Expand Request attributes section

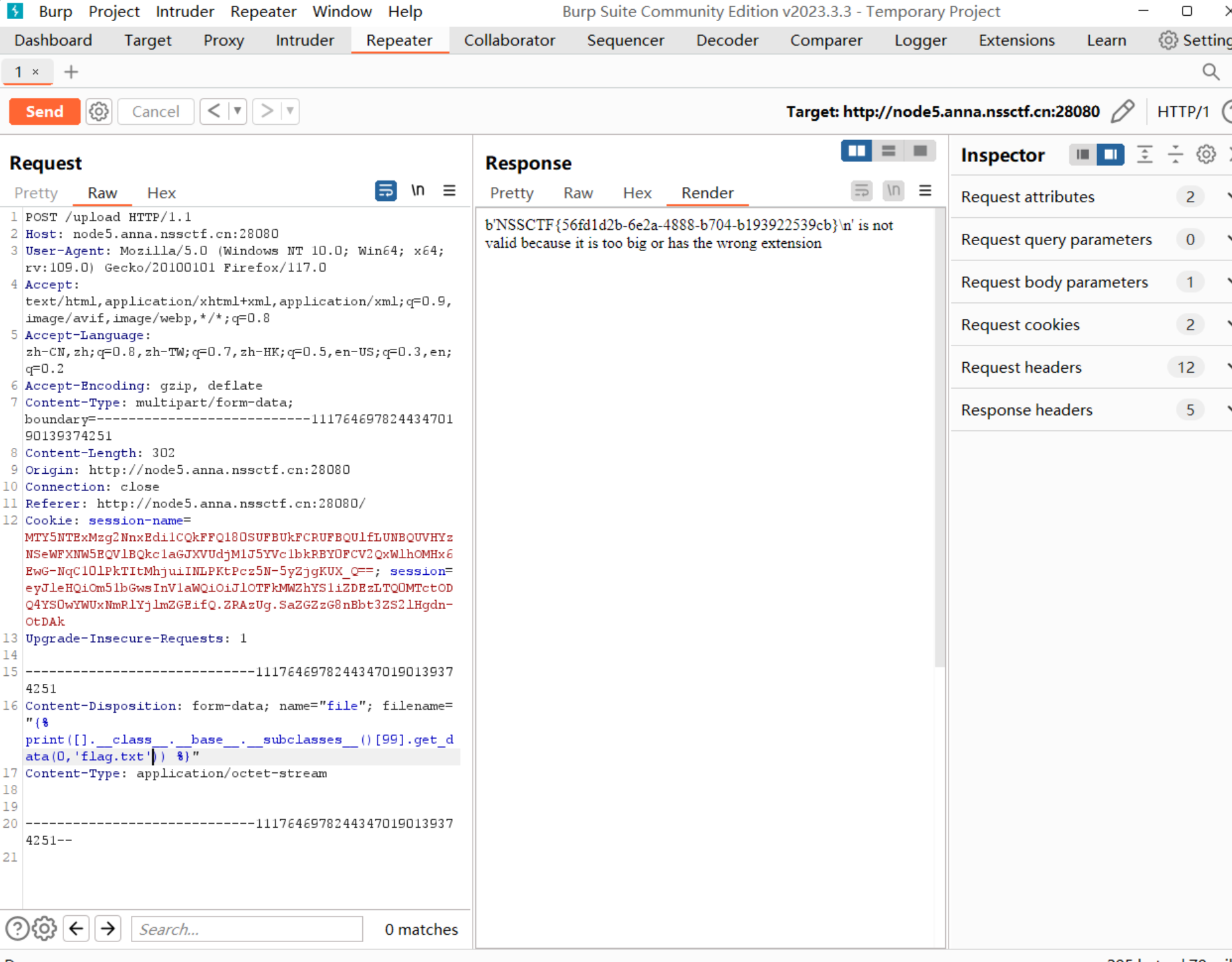1091,197
